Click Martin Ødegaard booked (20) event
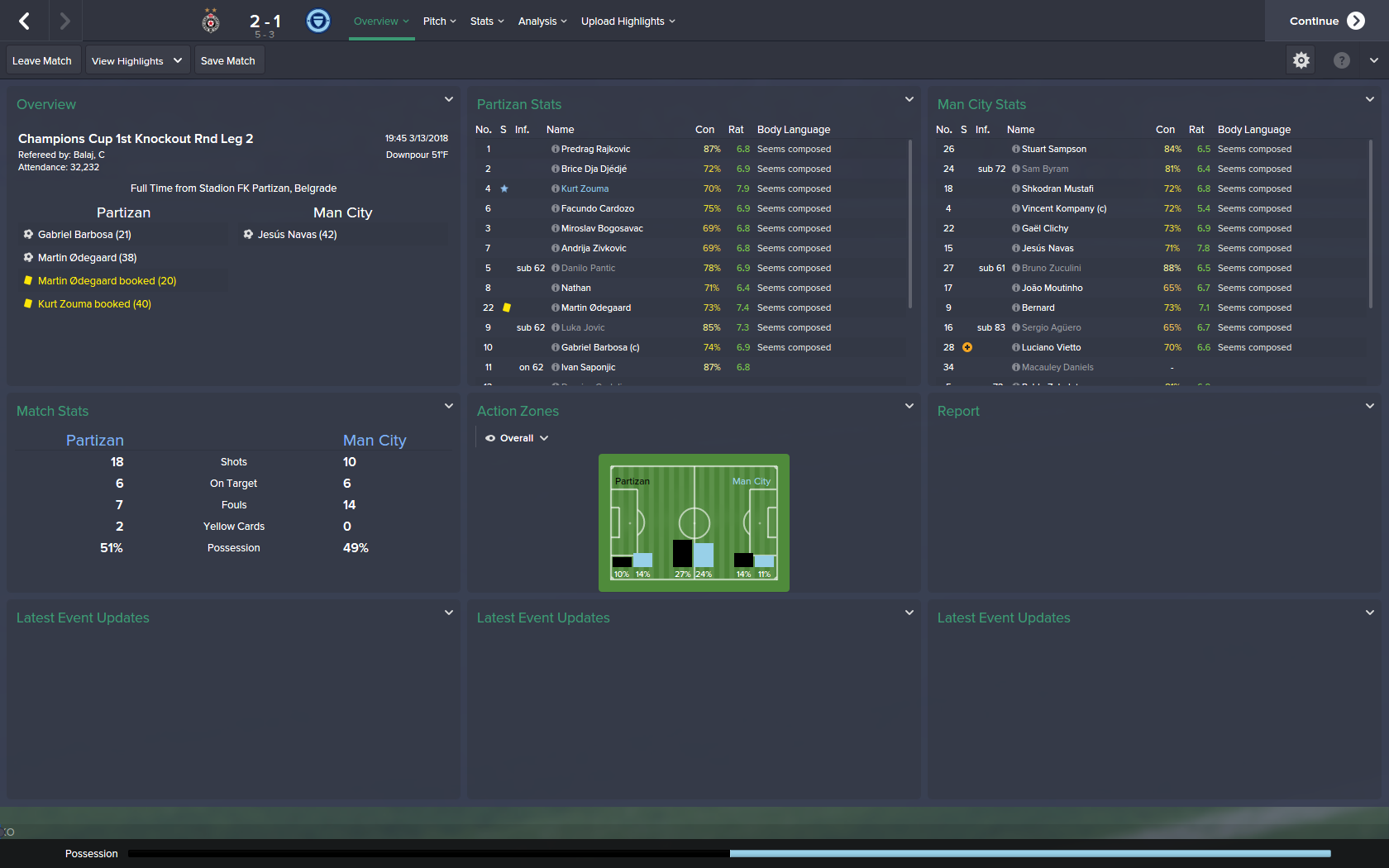This screenshot has width=1389, height=868. point(107,280)
